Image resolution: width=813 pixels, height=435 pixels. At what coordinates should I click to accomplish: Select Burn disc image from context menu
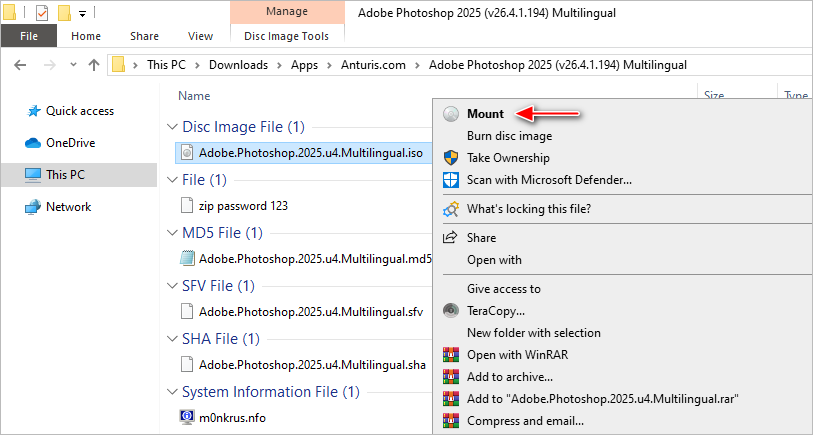click(x=509, y=136)
